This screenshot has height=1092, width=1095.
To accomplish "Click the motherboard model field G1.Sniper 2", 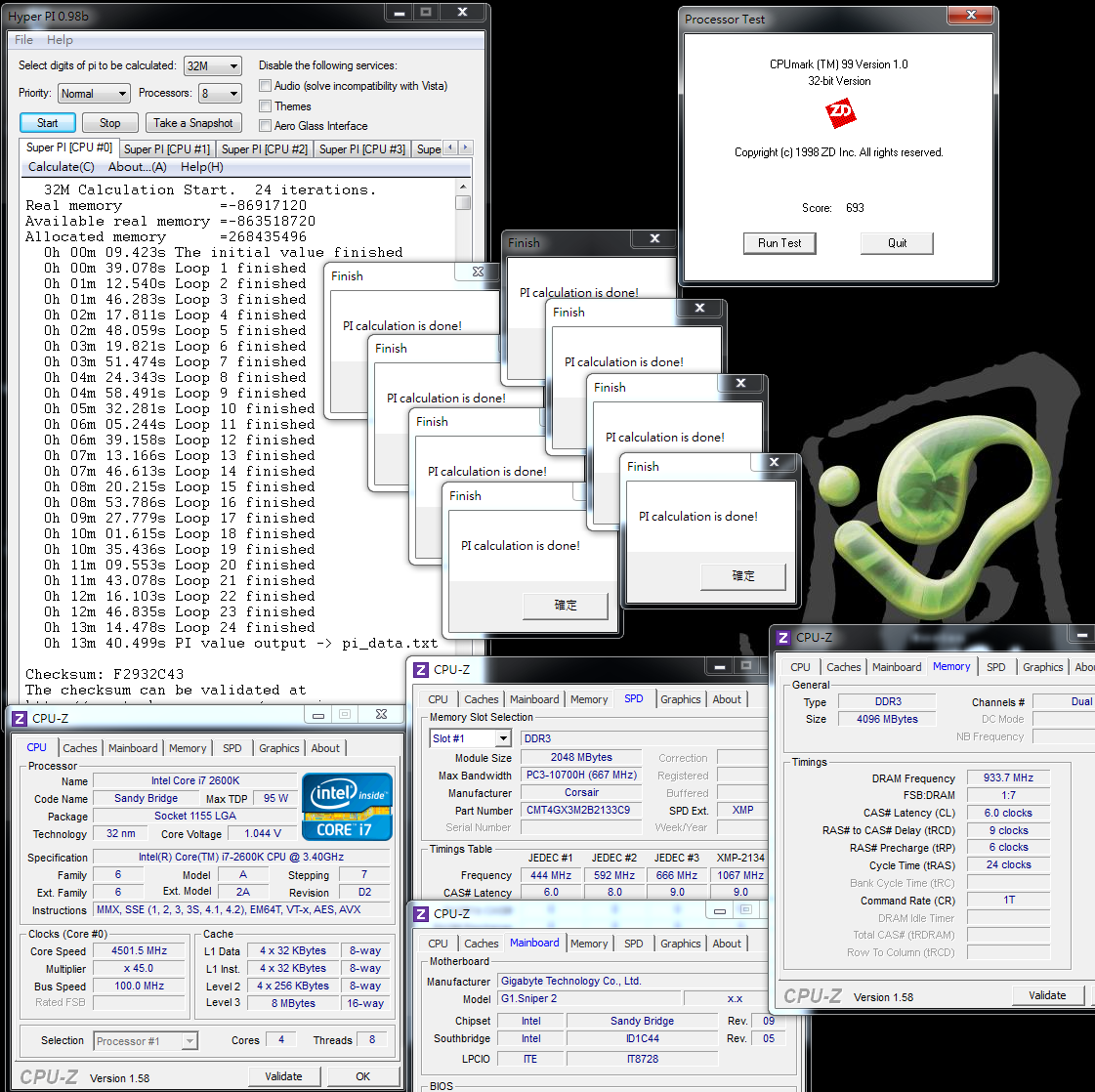I will tap(589, 998).
